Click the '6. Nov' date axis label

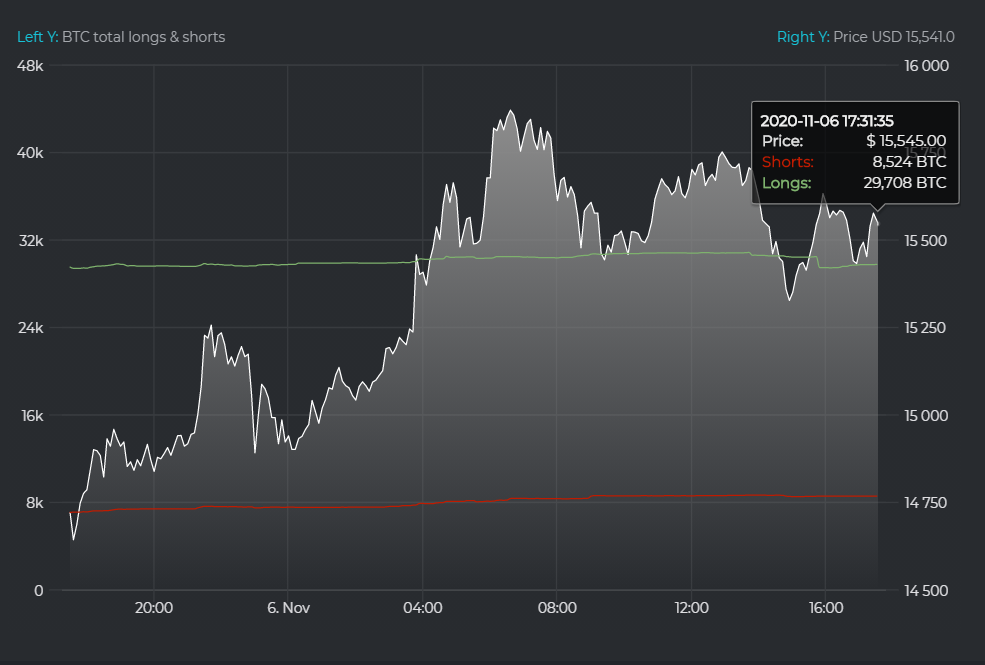[288, 608]
